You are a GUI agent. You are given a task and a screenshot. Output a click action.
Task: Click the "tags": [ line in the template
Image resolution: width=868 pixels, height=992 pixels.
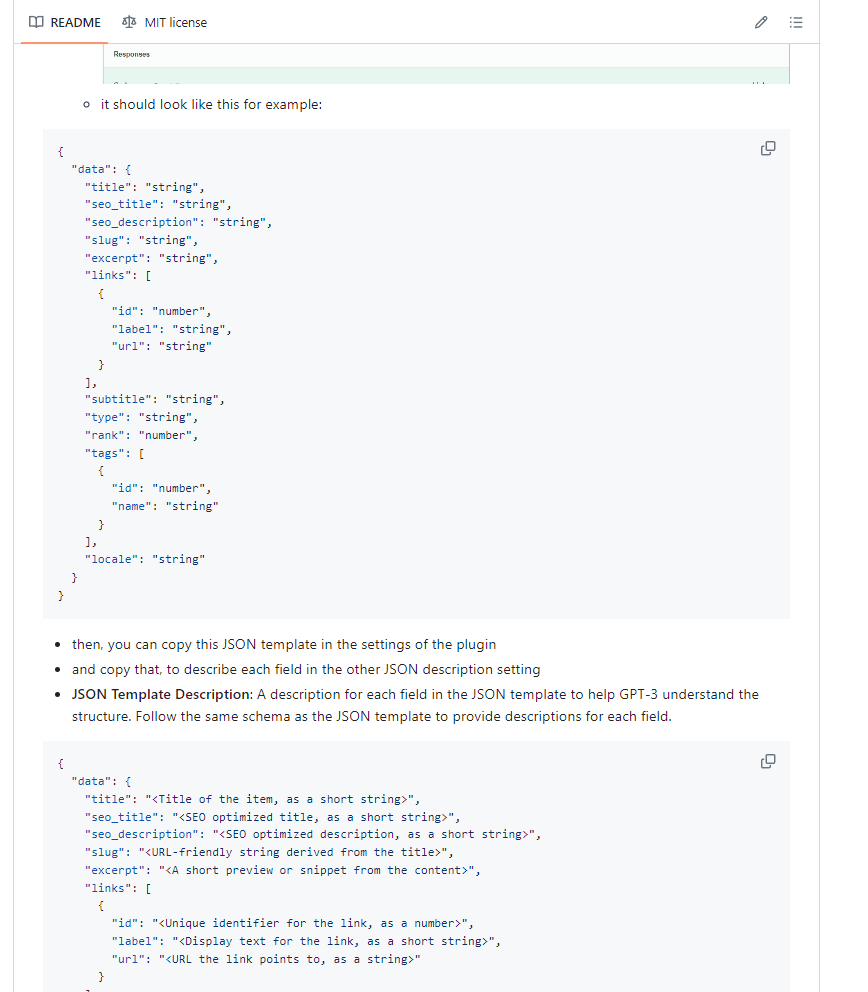(x=115, y=453)
